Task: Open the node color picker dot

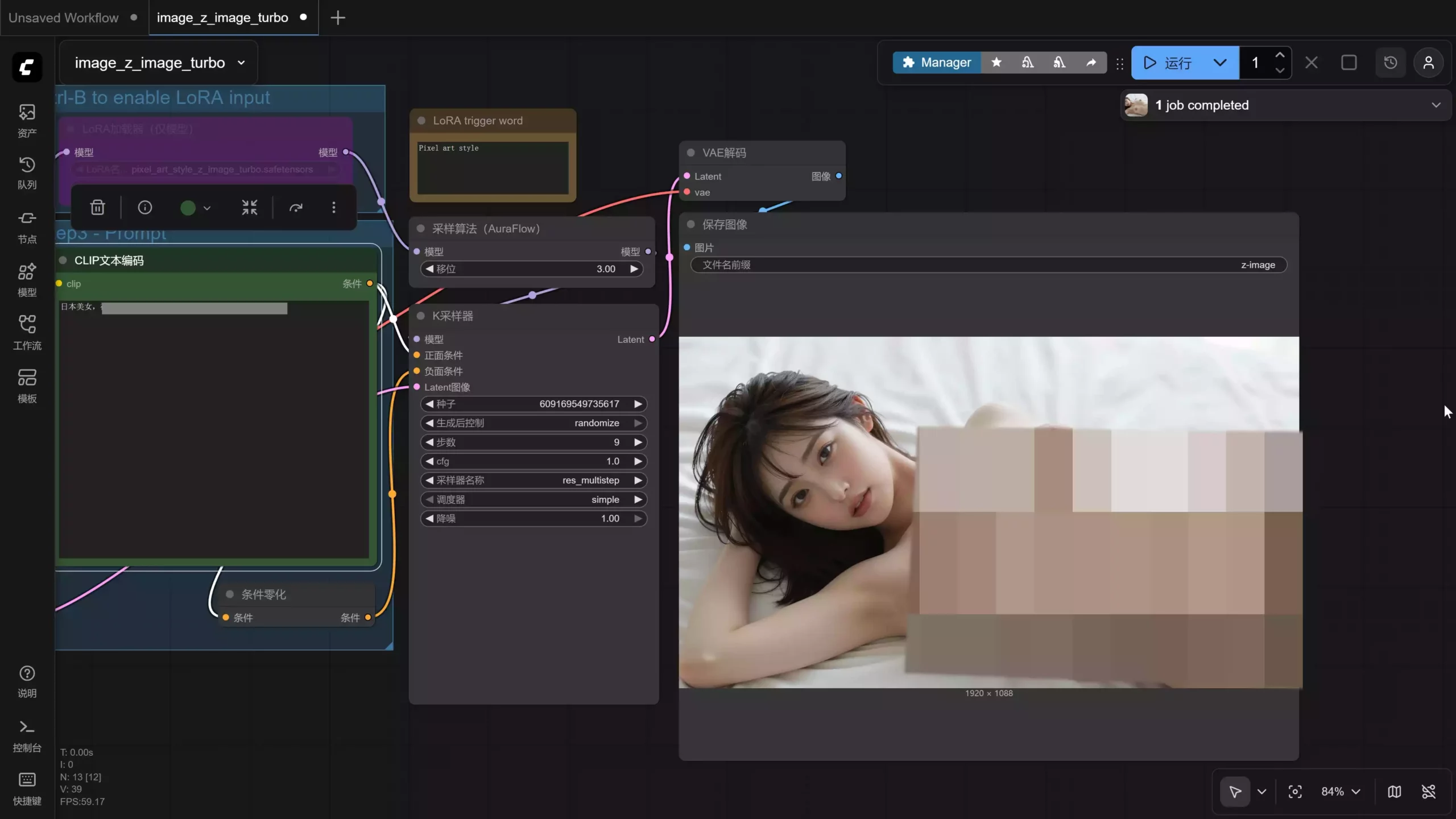Action: click(188, 207)
